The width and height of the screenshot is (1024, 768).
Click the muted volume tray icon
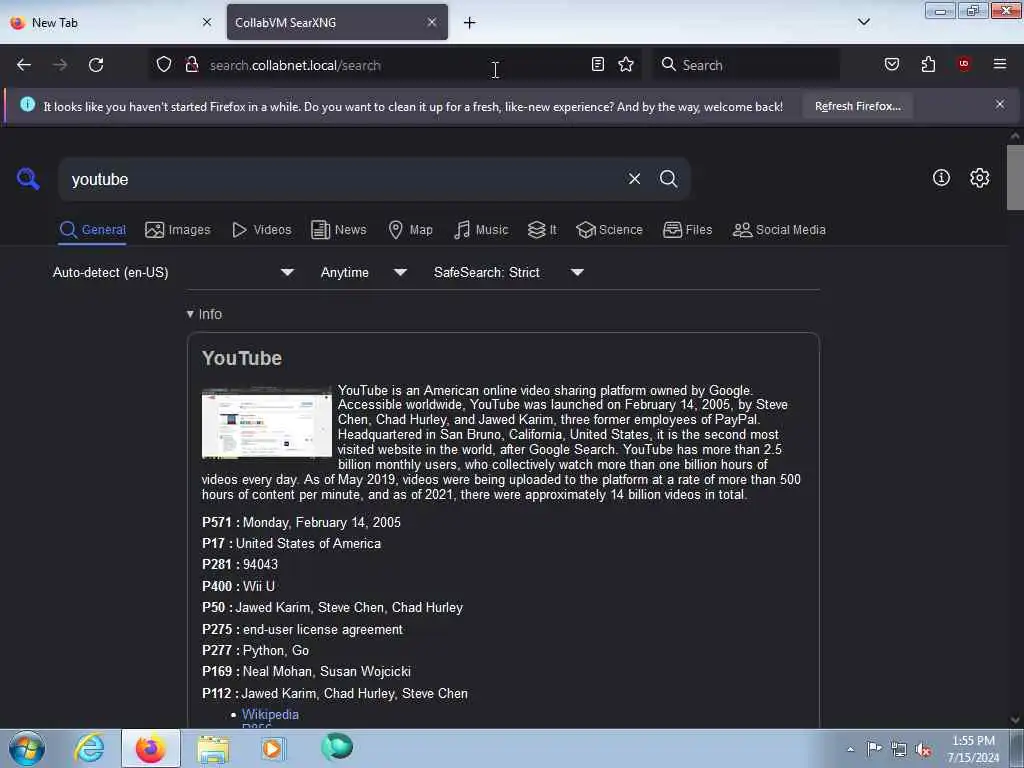coord(923,749)
